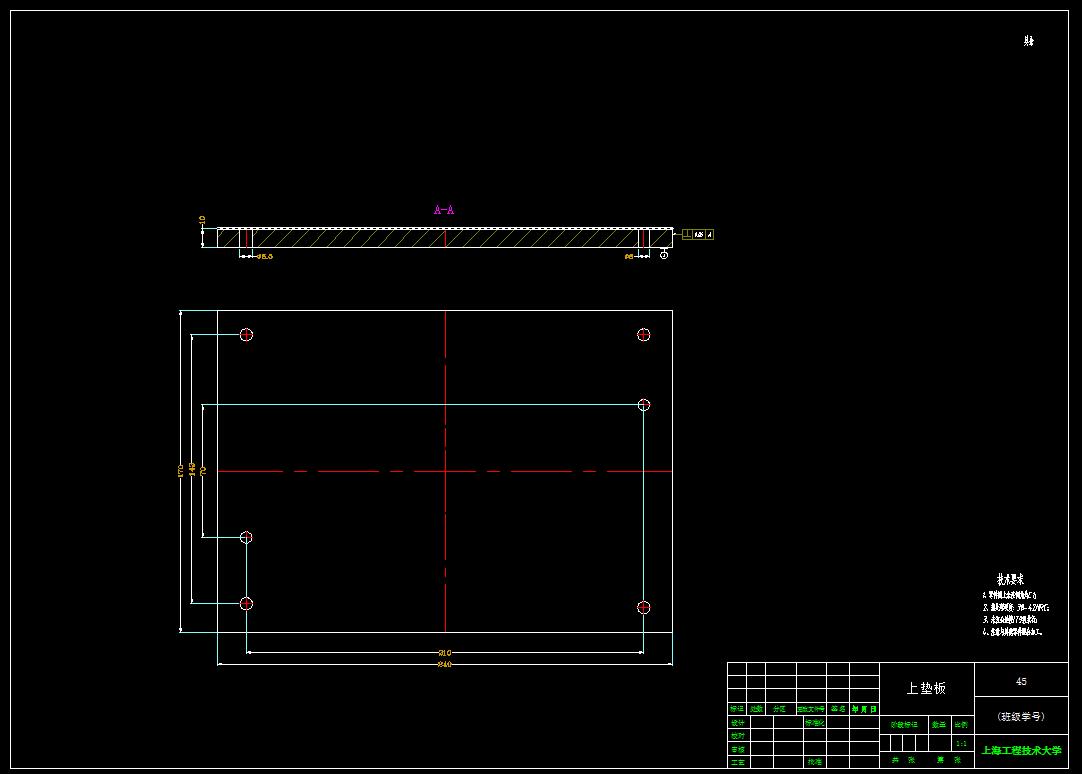The height and width of the screenshot is (774, 1082).
Task: Click the 标准化 cell in title block
Action: point(814,723)
